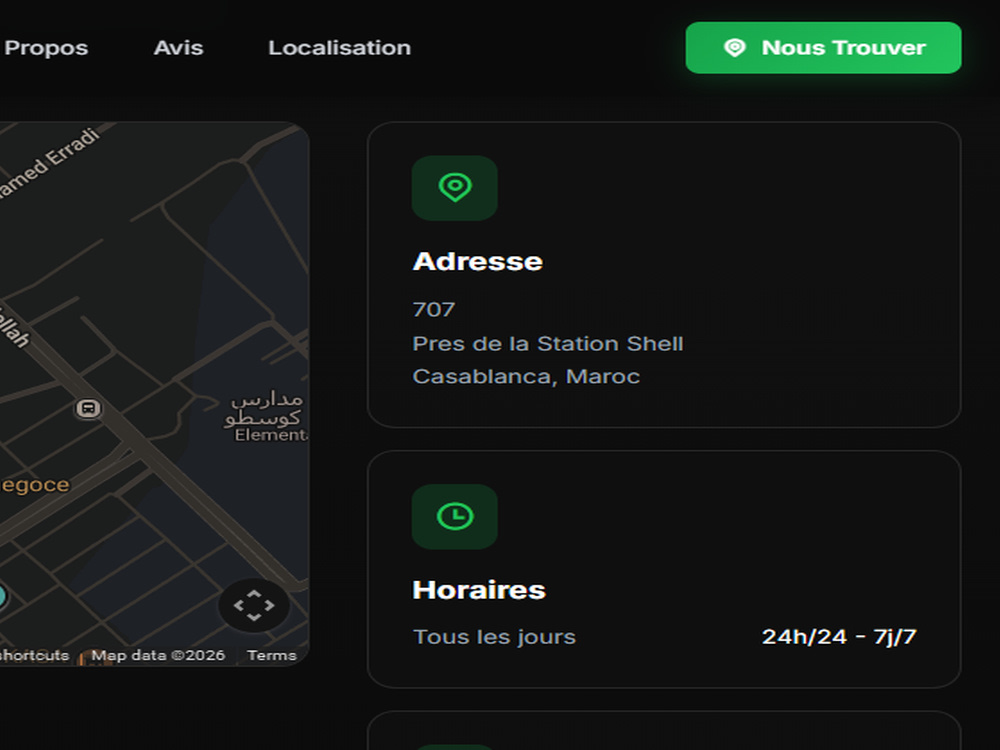Go to the Localisation nav item

coord(339,48)
